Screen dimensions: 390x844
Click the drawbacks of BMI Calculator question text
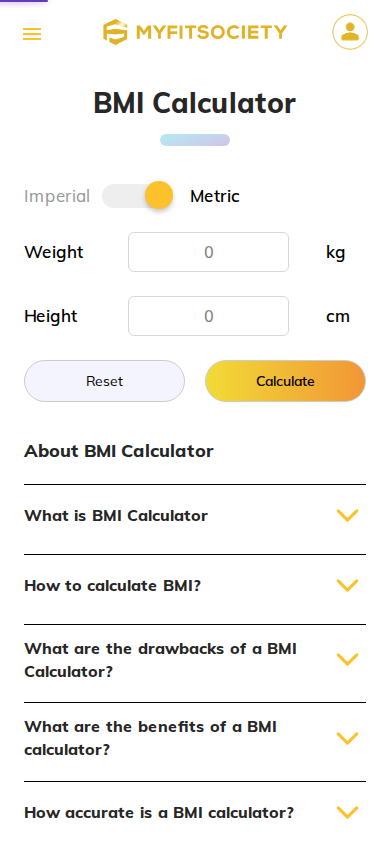pos(160,660)
